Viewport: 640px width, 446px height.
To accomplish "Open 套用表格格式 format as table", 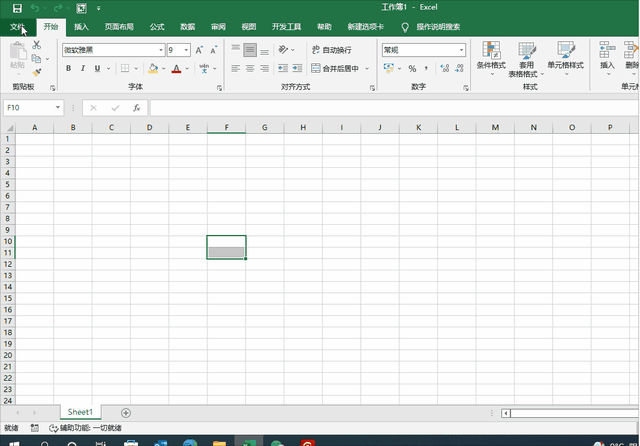I will point(526,59).
